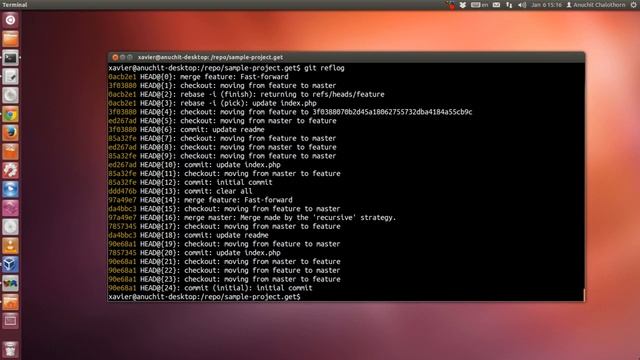Click the terminal window title bar text
The width and height of the screenshot is (640, 360).
(x=210, y=58)
